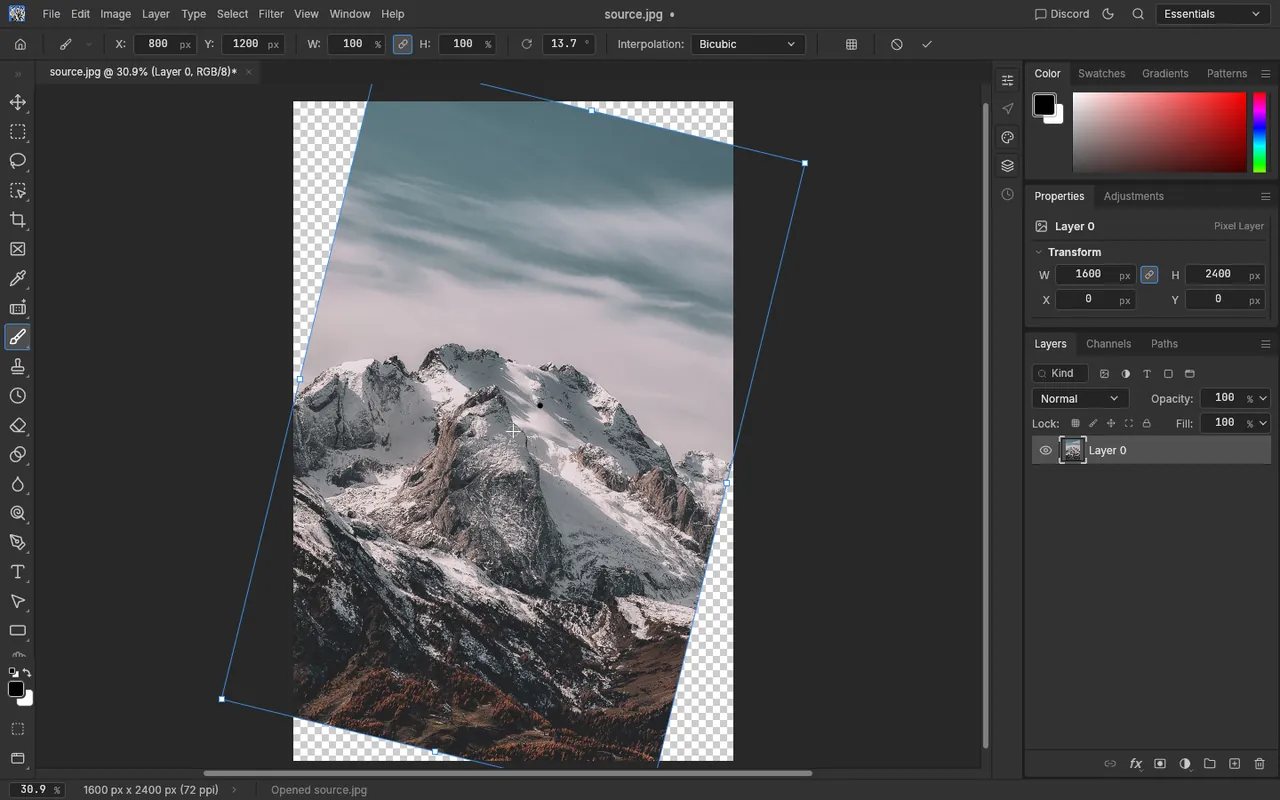
Task: Create a new layer
Action: point(1234,764)
